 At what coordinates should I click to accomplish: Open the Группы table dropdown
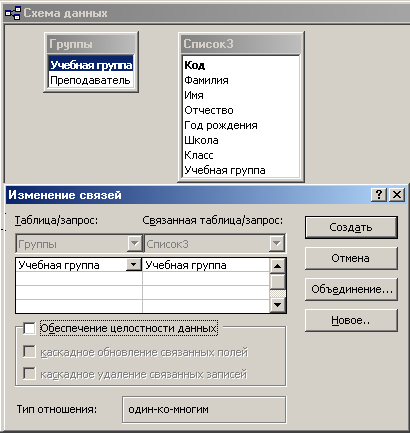(135, 244)
